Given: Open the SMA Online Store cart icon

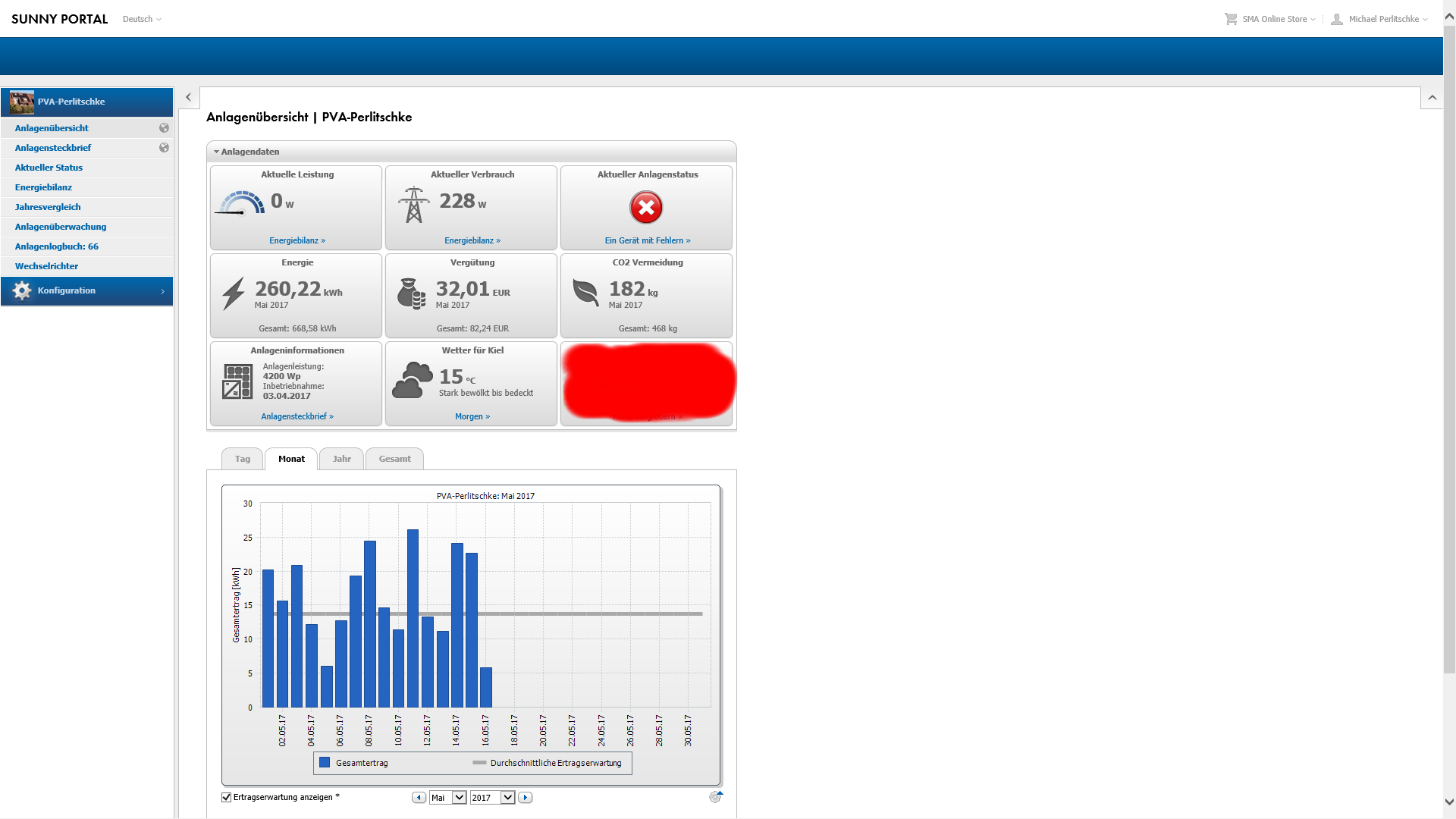Looking at the screenshot, I should pyautogui.click(x=1230, y=19).
